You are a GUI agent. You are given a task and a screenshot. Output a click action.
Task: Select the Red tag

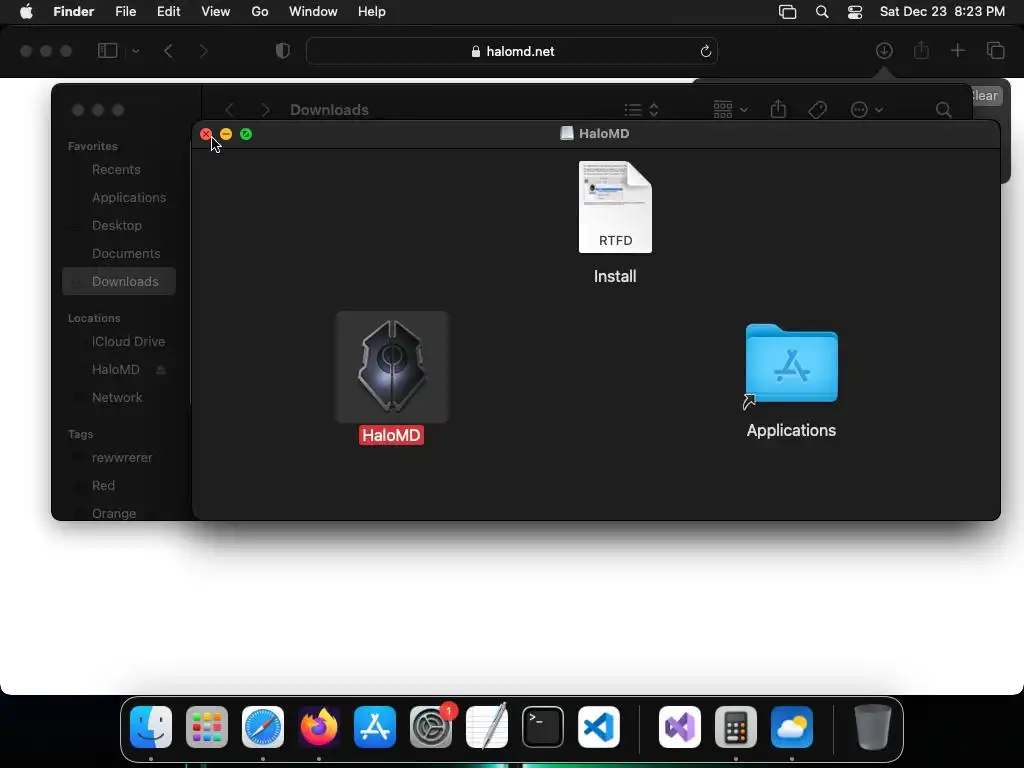coord(119,486)
